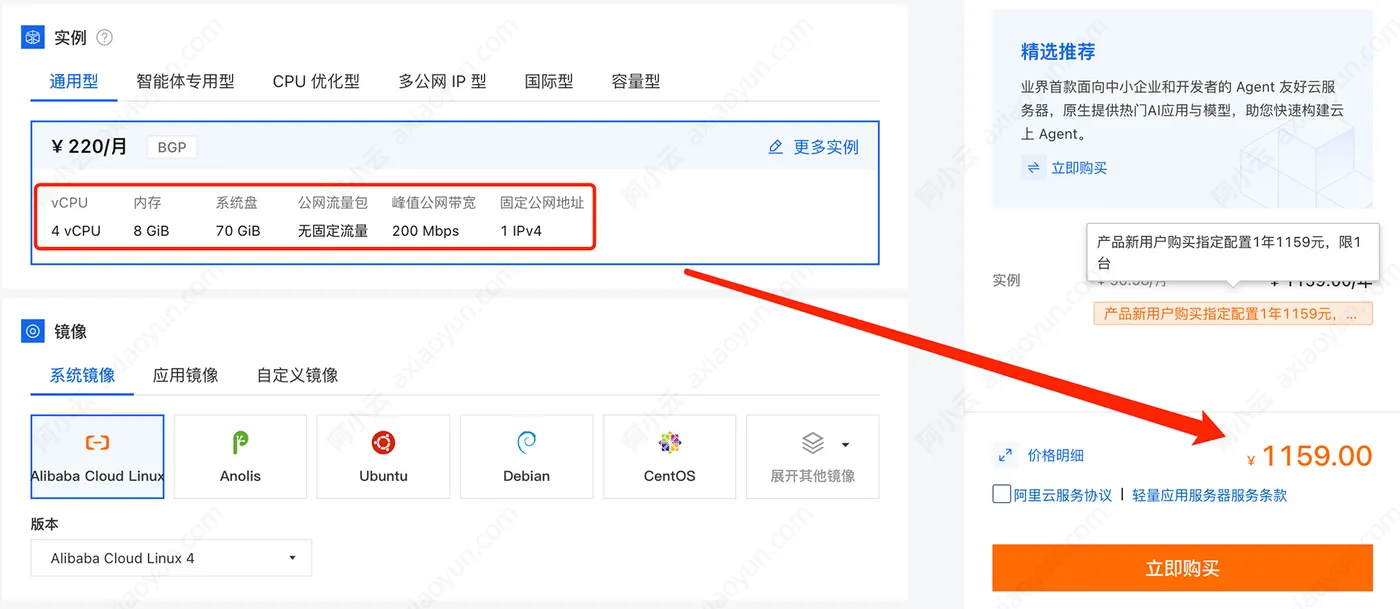Click the 8 GiB memory value

click(151, 231)
